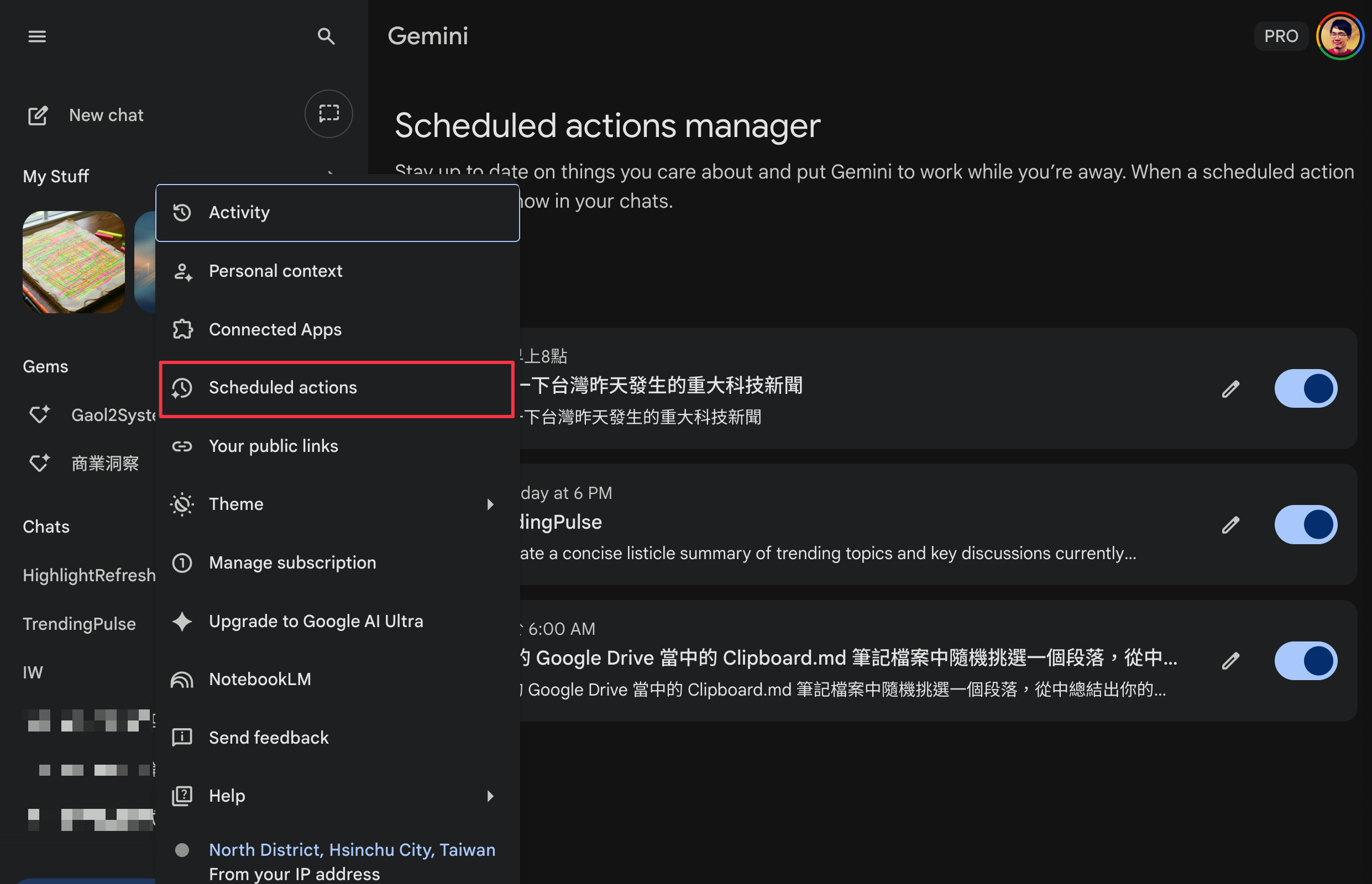Open Connected Apps menu item
The image size is (1372, 884).
point(275,329)
